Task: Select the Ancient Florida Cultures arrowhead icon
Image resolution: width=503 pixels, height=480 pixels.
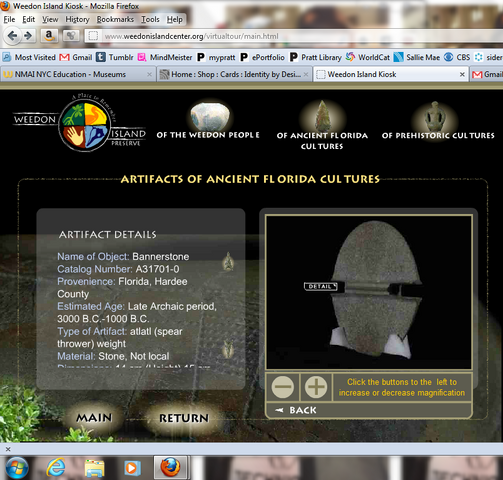Action: click(322, 117)
